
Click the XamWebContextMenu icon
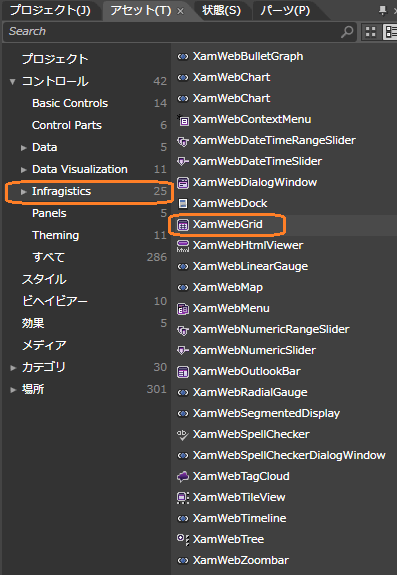click(x=183, y=120)
